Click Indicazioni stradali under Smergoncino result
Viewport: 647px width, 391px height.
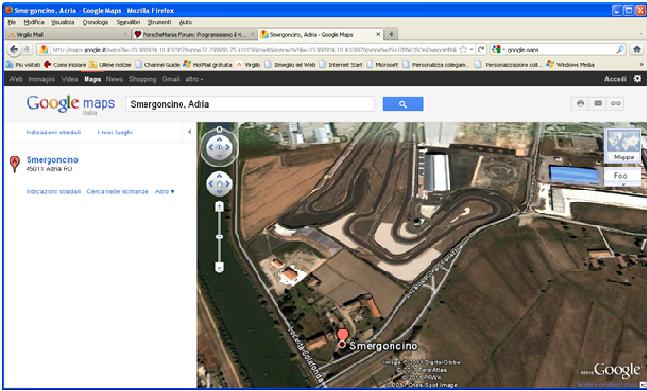(54, 192)
